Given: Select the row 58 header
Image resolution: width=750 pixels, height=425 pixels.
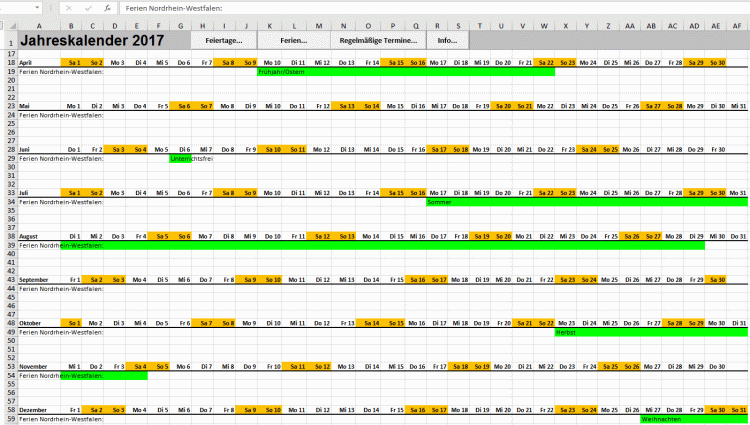Looking at the screenshot, I should click(x=8, y=410).
